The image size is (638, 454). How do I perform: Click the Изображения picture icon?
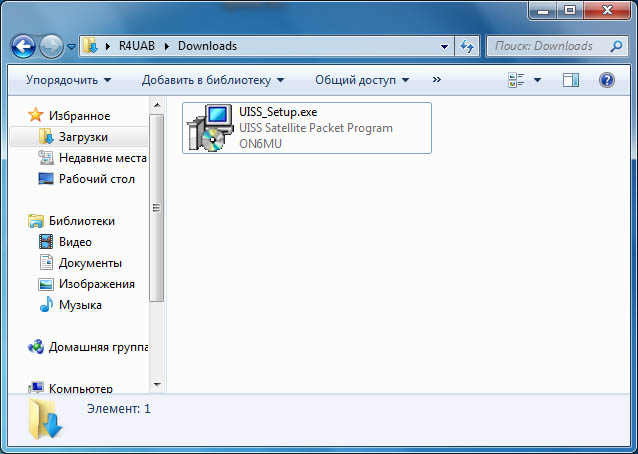click(46, 284)
